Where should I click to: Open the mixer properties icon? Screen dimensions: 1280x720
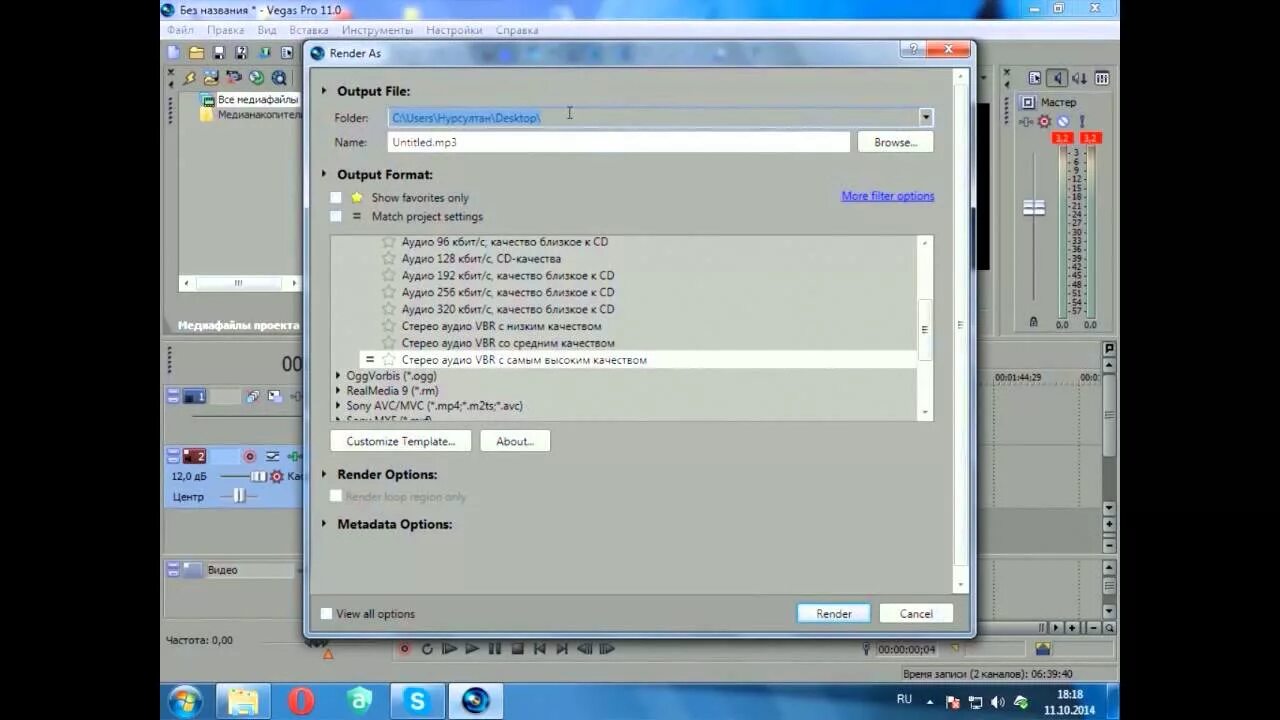[1035, 78]
